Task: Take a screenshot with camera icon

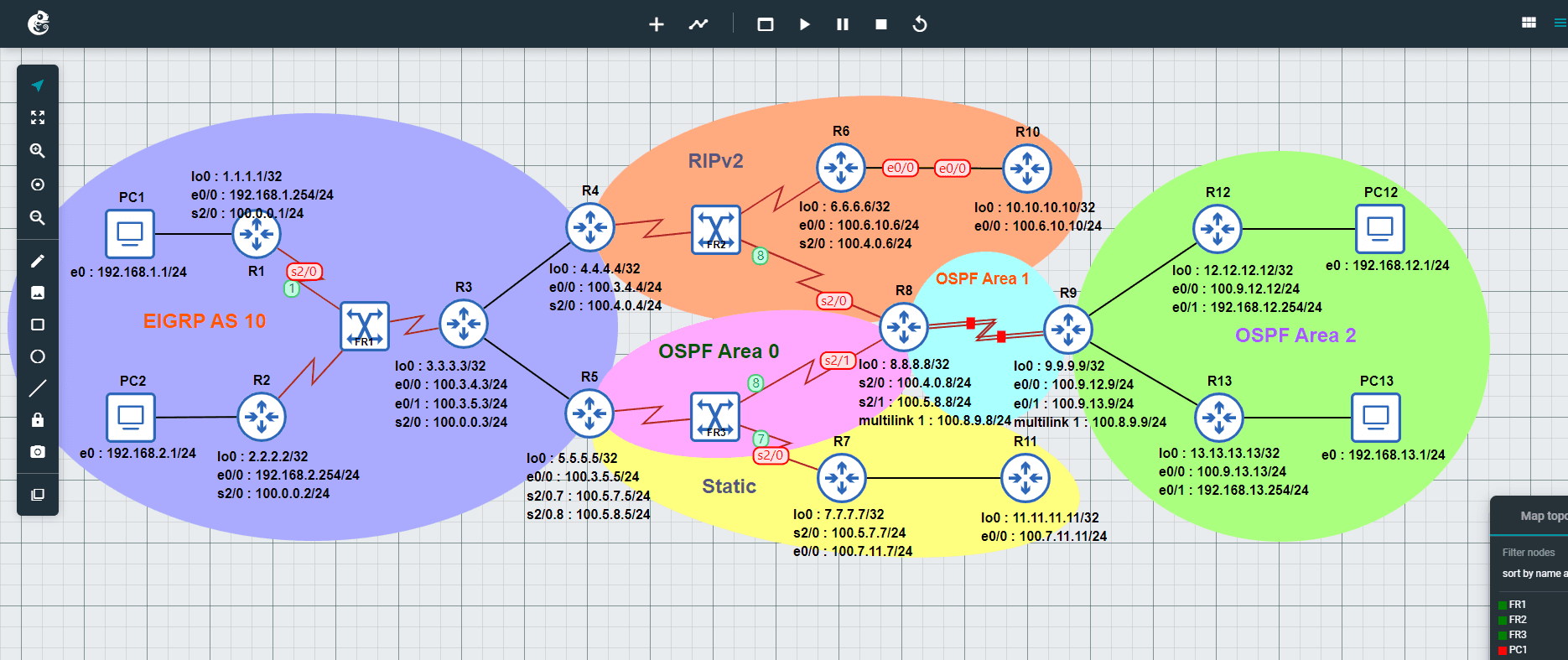Action: 38,451
